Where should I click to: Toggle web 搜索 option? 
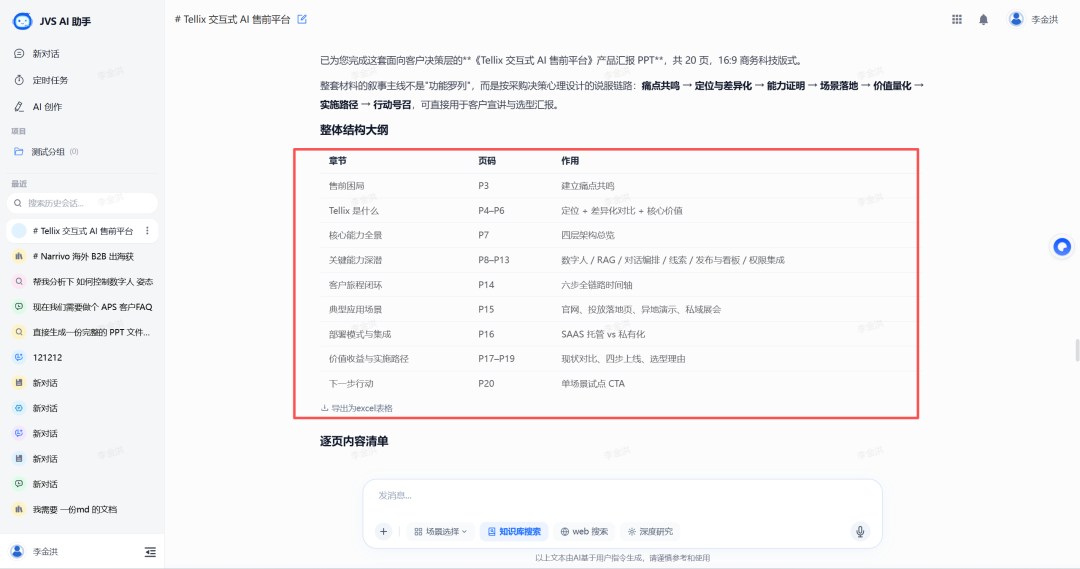[584, 531]
